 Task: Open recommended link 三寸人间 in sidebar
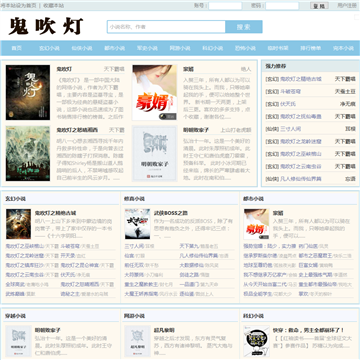click(290, 129)
